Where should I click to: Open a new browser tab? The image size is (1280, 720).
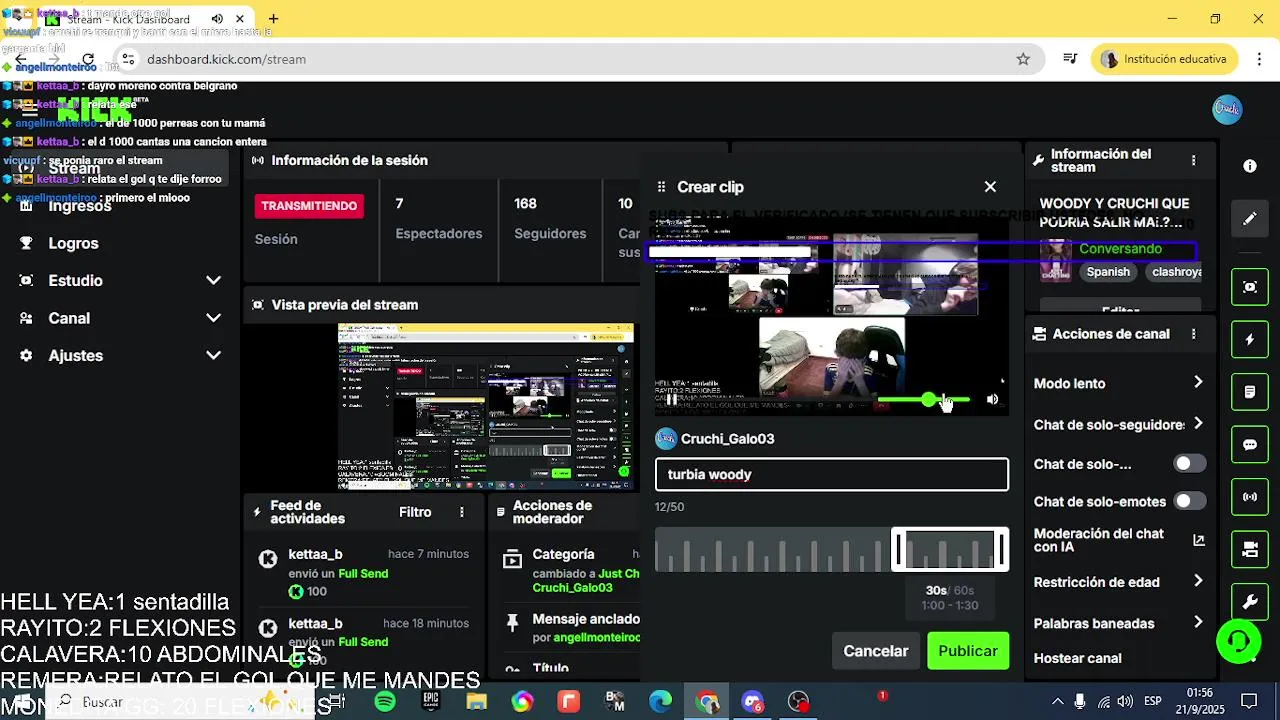273,19
